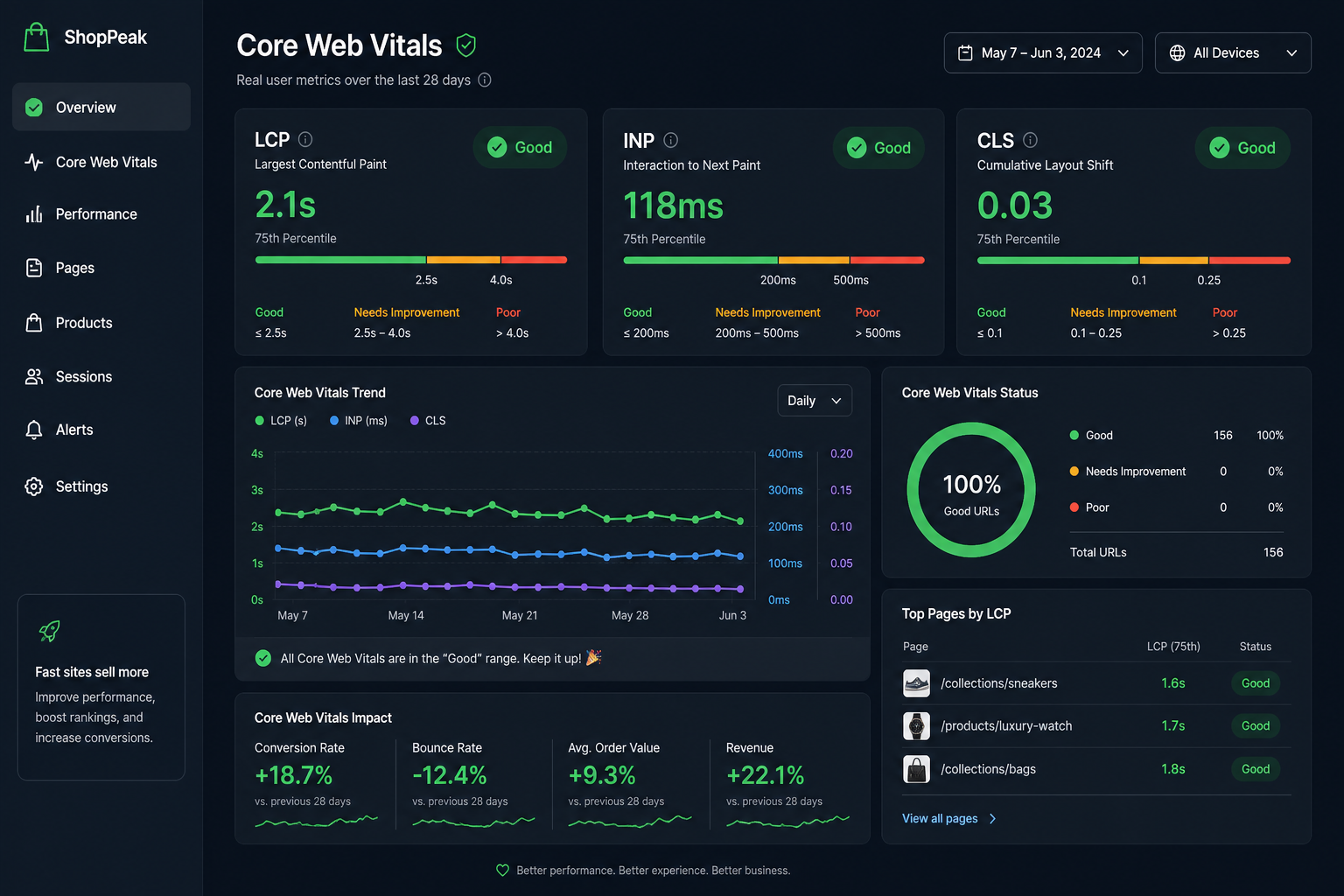
Task: Open the All Devices dropdown
Action: click(1233, 53)
